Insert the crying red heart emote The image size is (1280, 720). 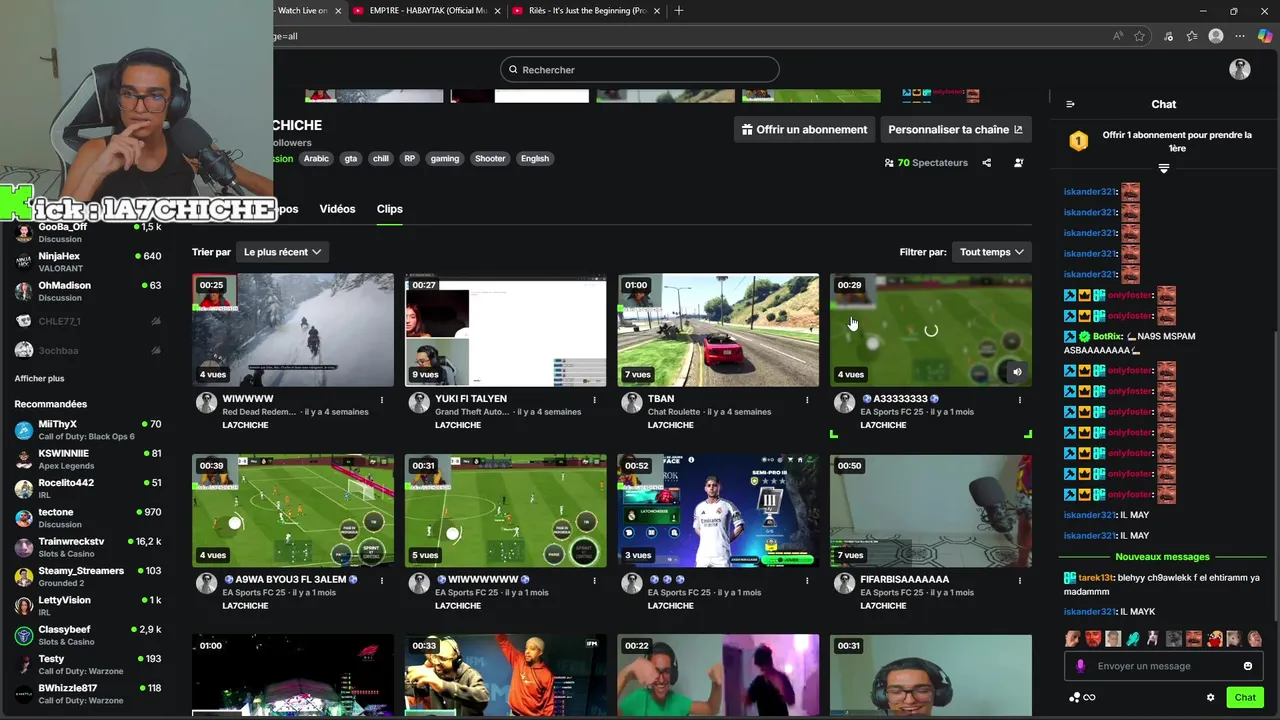[1215, 638]
